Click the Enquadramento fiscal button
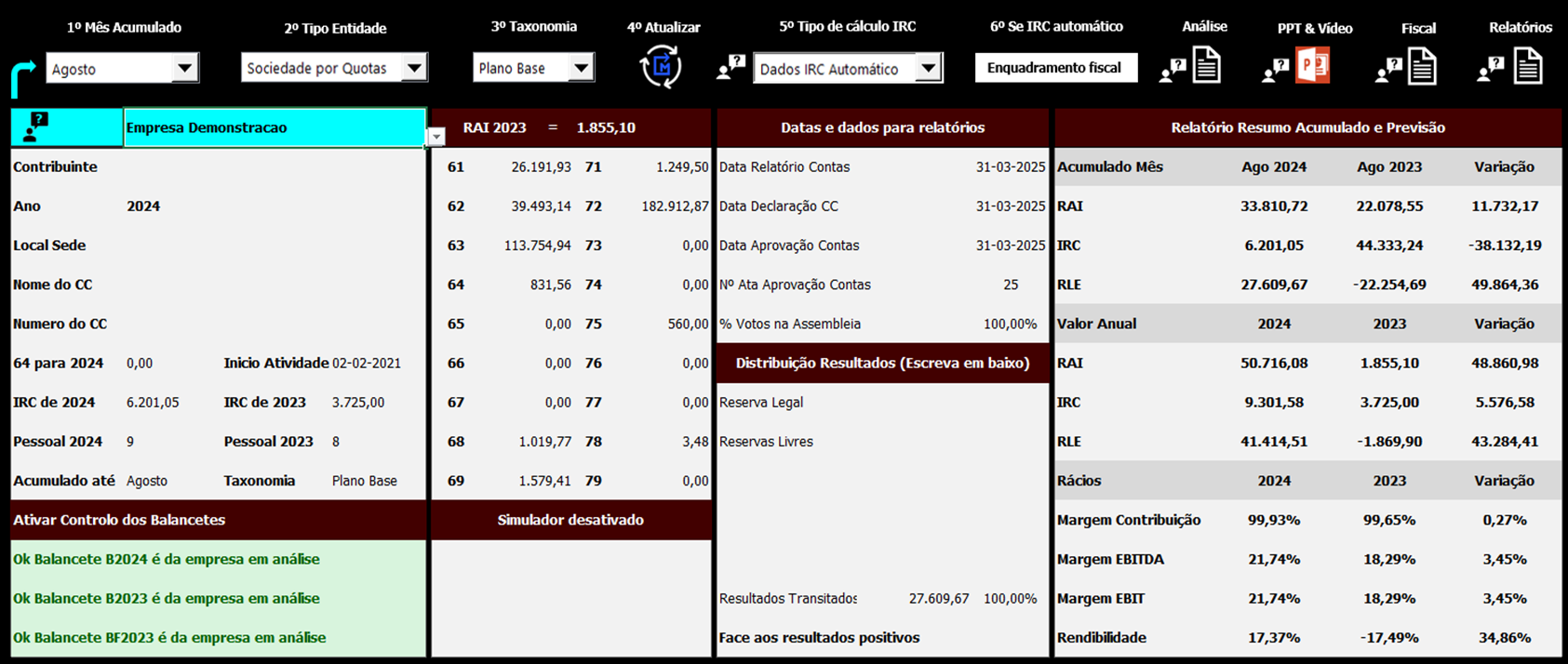 (x=1055, y=68)
